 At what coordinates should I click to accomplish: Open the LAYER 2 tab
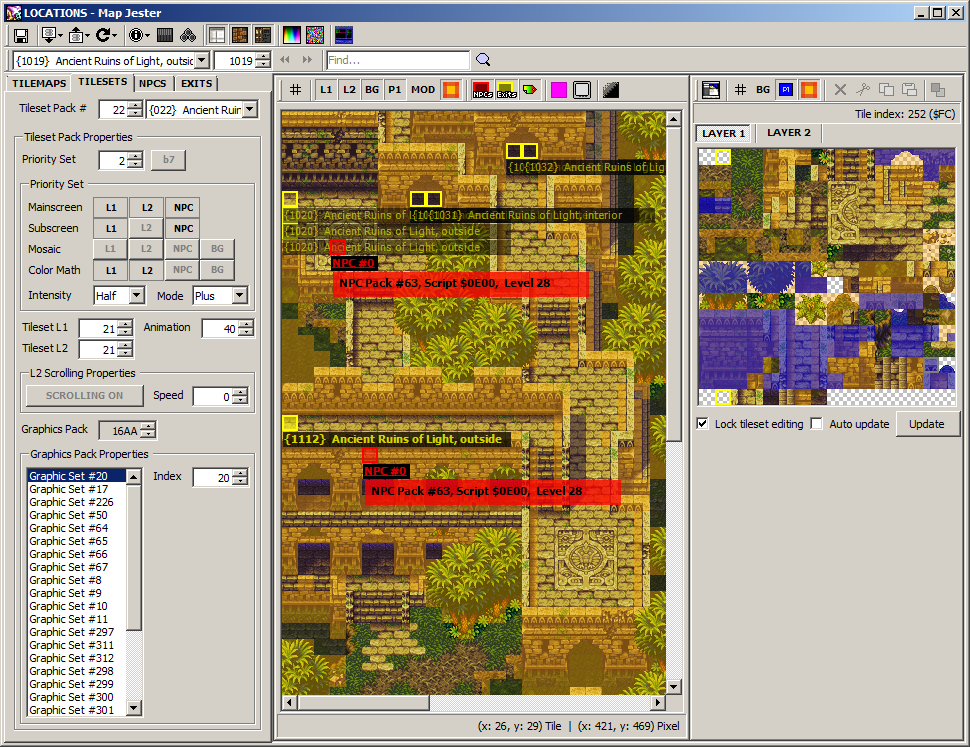coord(789,133)
